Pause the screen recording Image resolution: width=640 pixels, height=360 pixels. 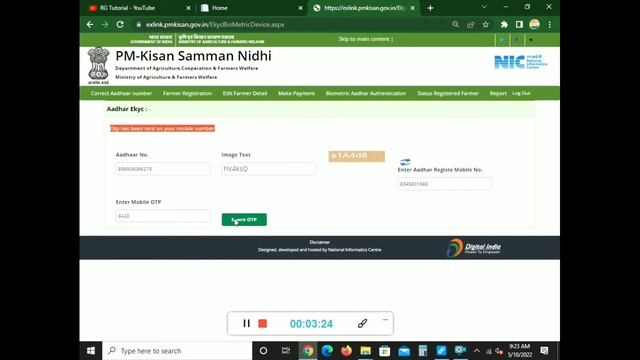[246, 323]
